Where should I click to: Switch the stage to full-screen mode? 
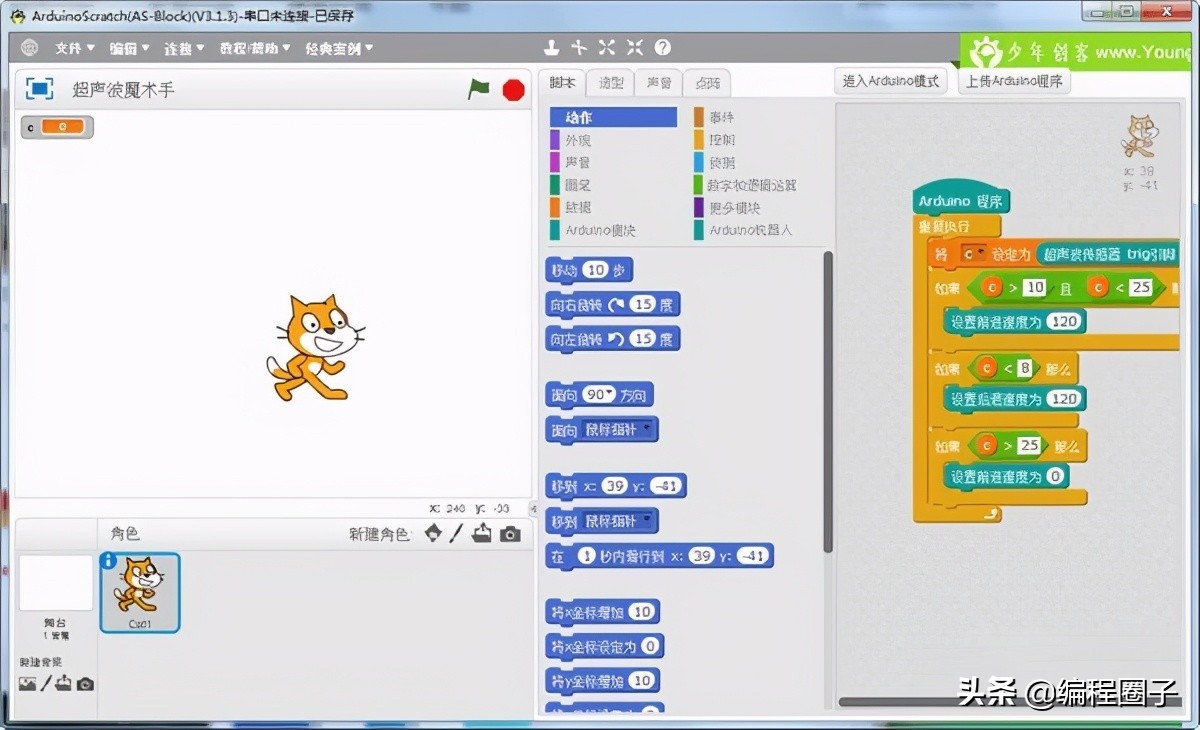point(40,89)
